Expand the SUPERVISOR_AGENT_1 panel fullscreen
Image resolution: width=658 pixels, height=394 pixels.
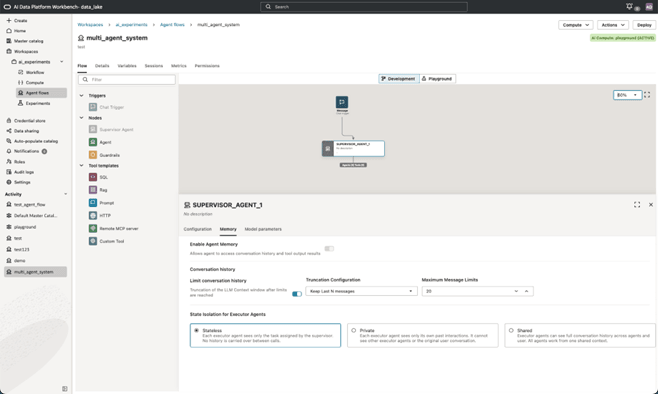pyautogui.click(x=637, y=205)
